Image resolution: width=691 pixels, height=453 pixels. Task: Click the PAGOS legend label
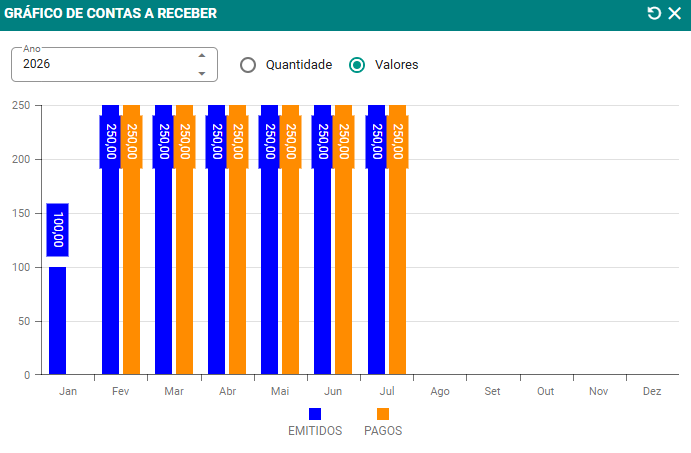point(383,431)
